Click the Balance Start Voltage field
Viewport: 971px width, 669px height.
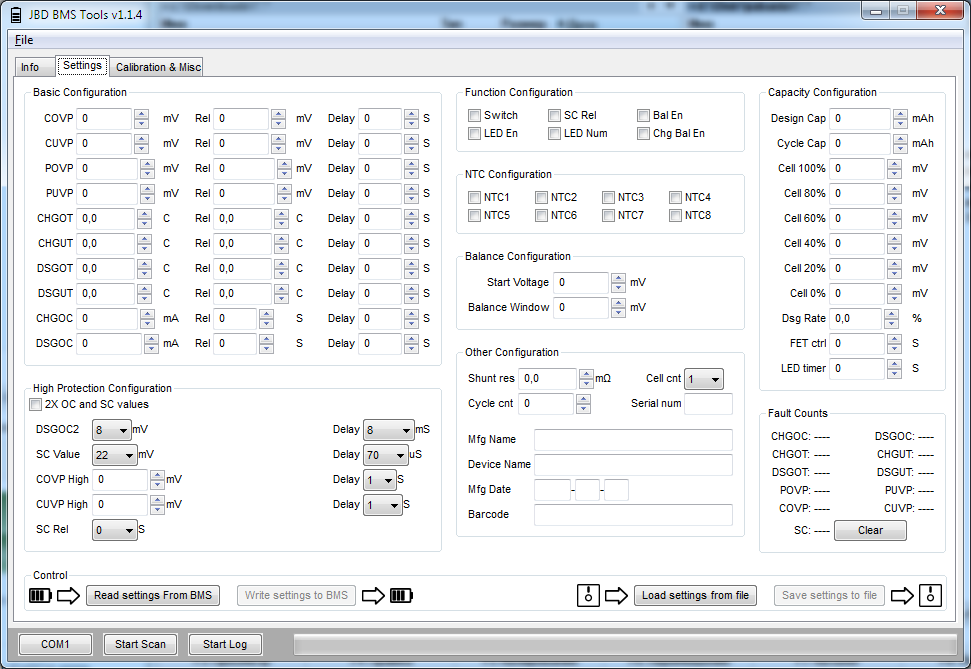(581, 282)
